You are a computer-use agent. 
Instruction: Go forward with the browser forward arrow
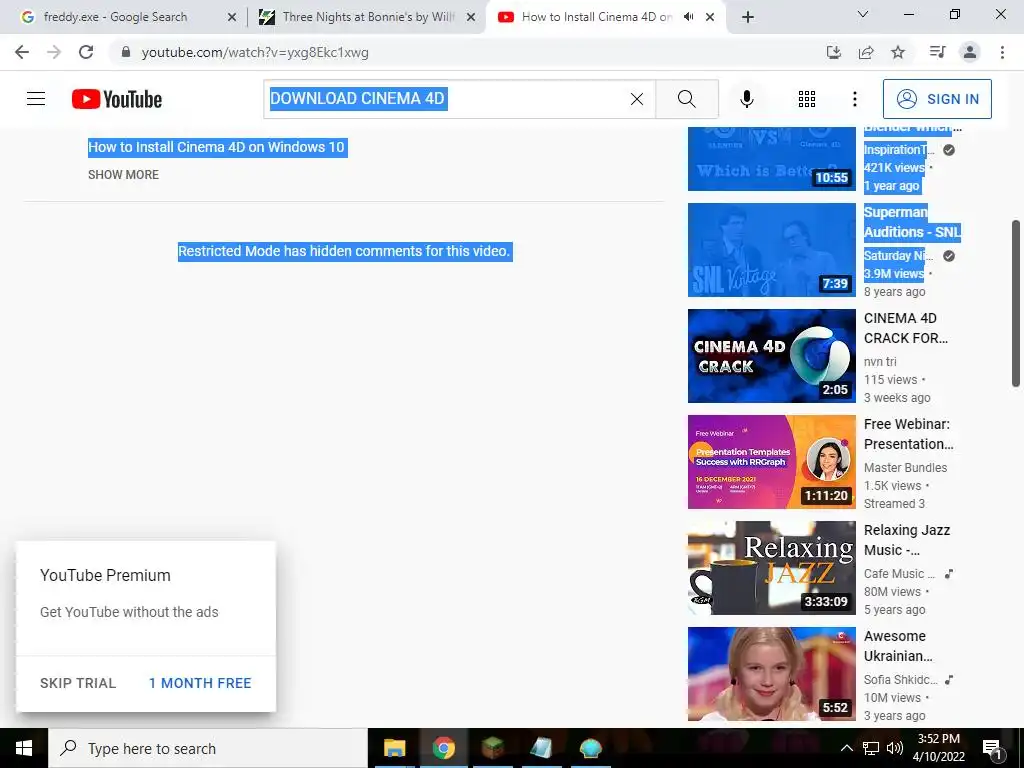[54, 52]
